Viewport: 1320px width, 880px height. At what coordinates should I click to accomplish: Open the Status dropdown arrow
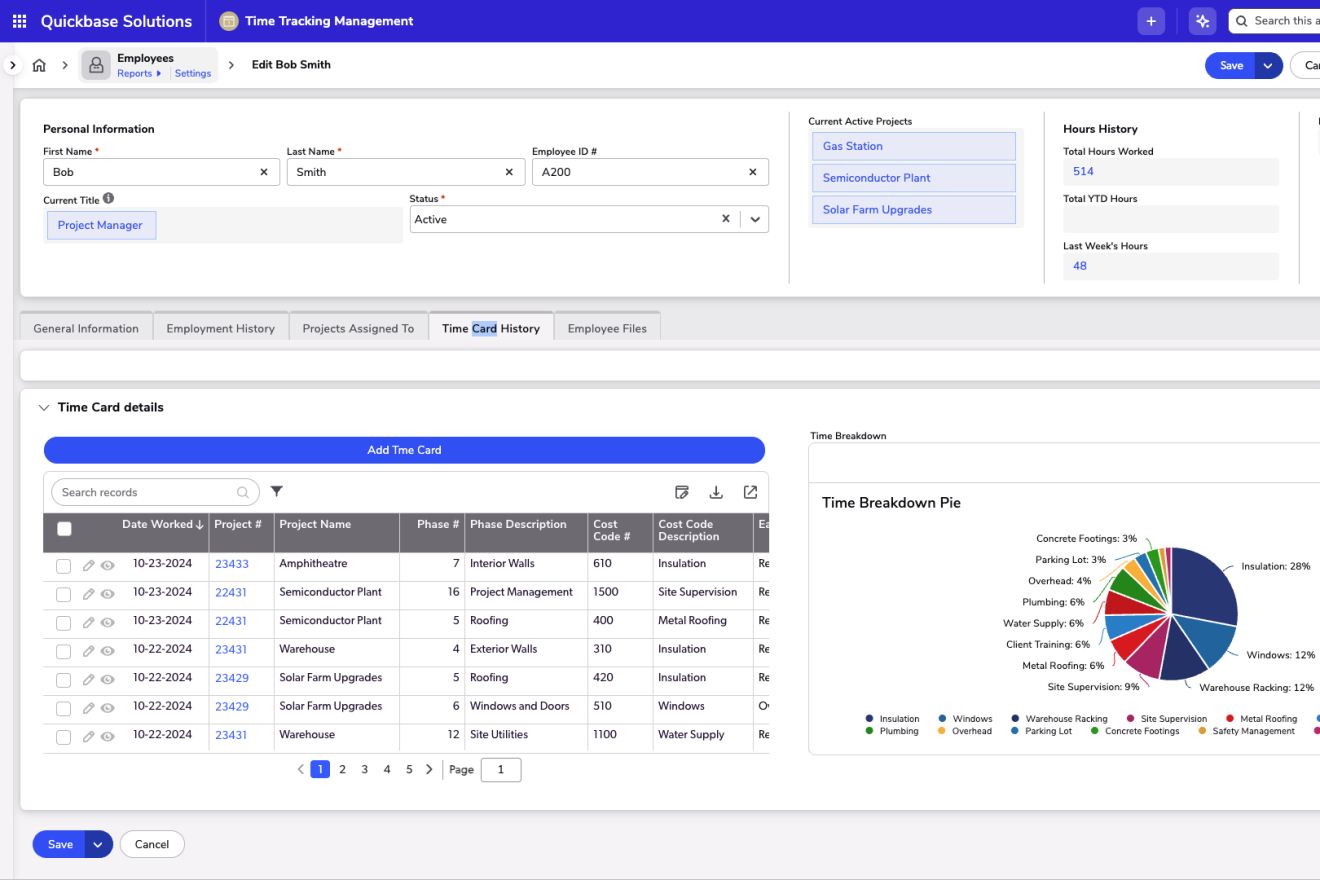point(755,220)
